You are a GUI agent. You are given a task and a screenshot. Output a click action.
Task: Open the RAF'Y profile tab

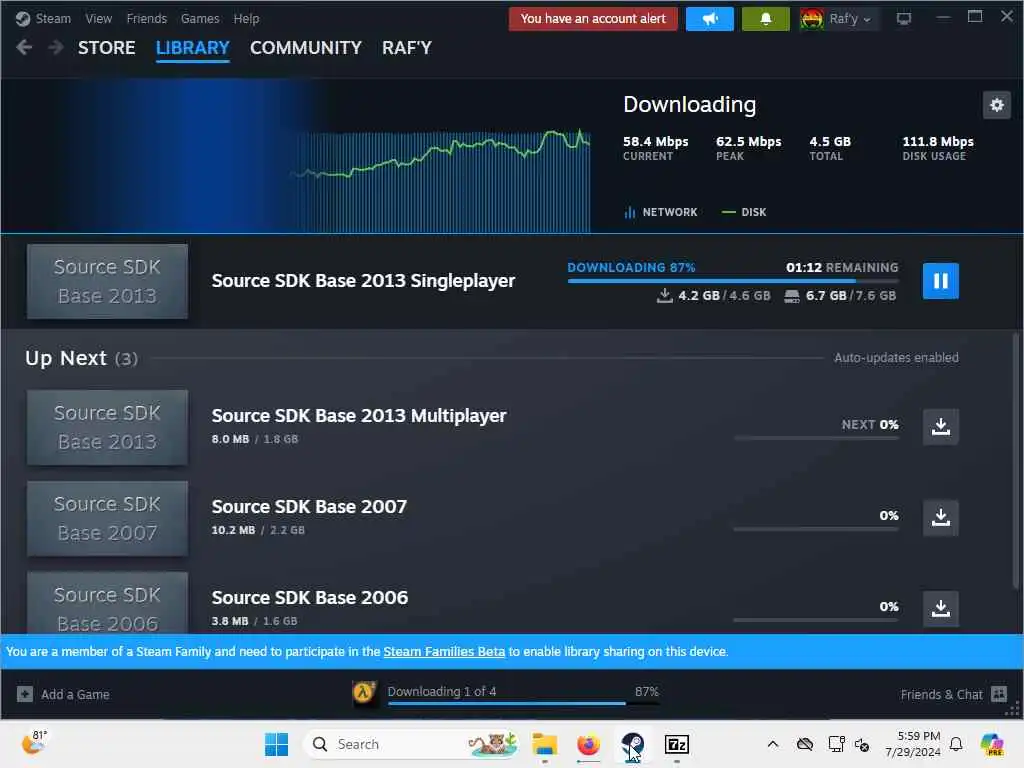[407, 48]
